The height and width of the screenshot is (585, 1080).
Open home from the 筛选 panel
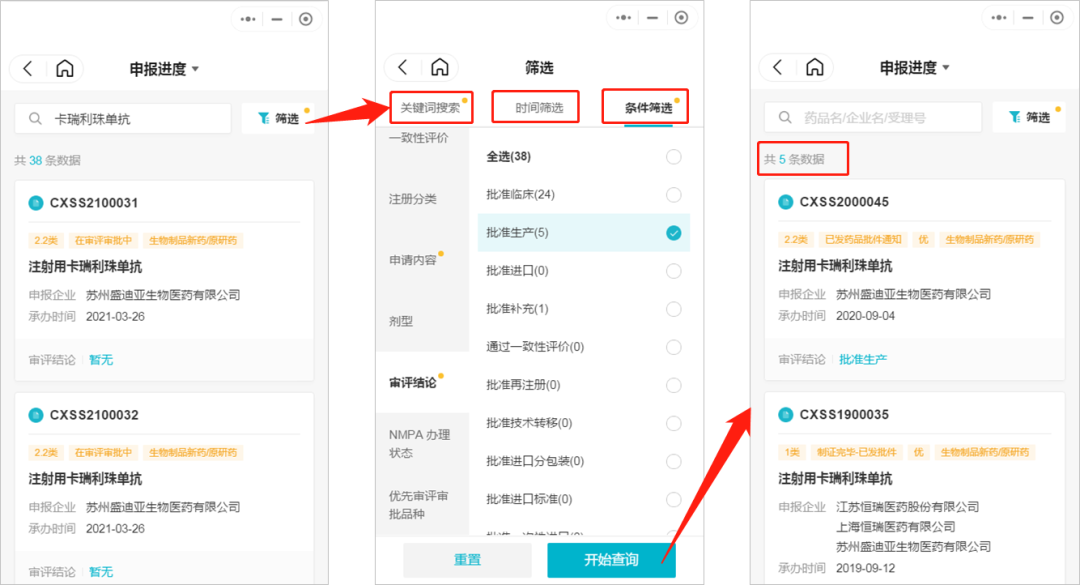click(x=439, y=67)
